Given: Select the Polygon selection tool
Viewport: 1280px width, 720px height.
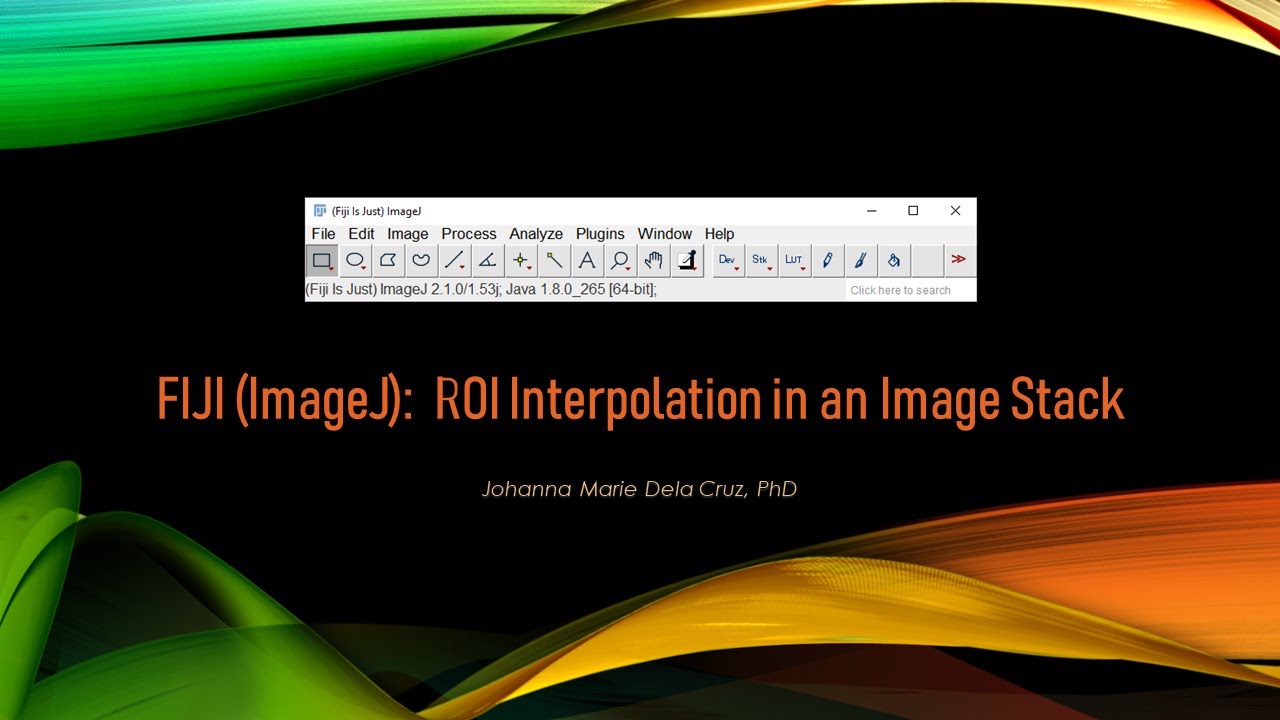Looking at the screenshot, I should (x=388, y=260).
